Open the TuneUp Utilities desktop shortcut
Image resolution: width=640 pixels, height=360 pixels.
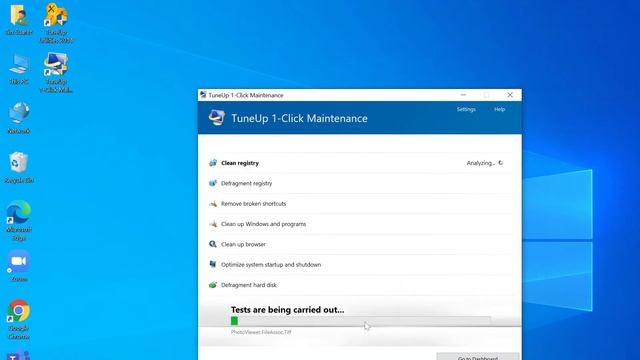click(x=56, y=24)
